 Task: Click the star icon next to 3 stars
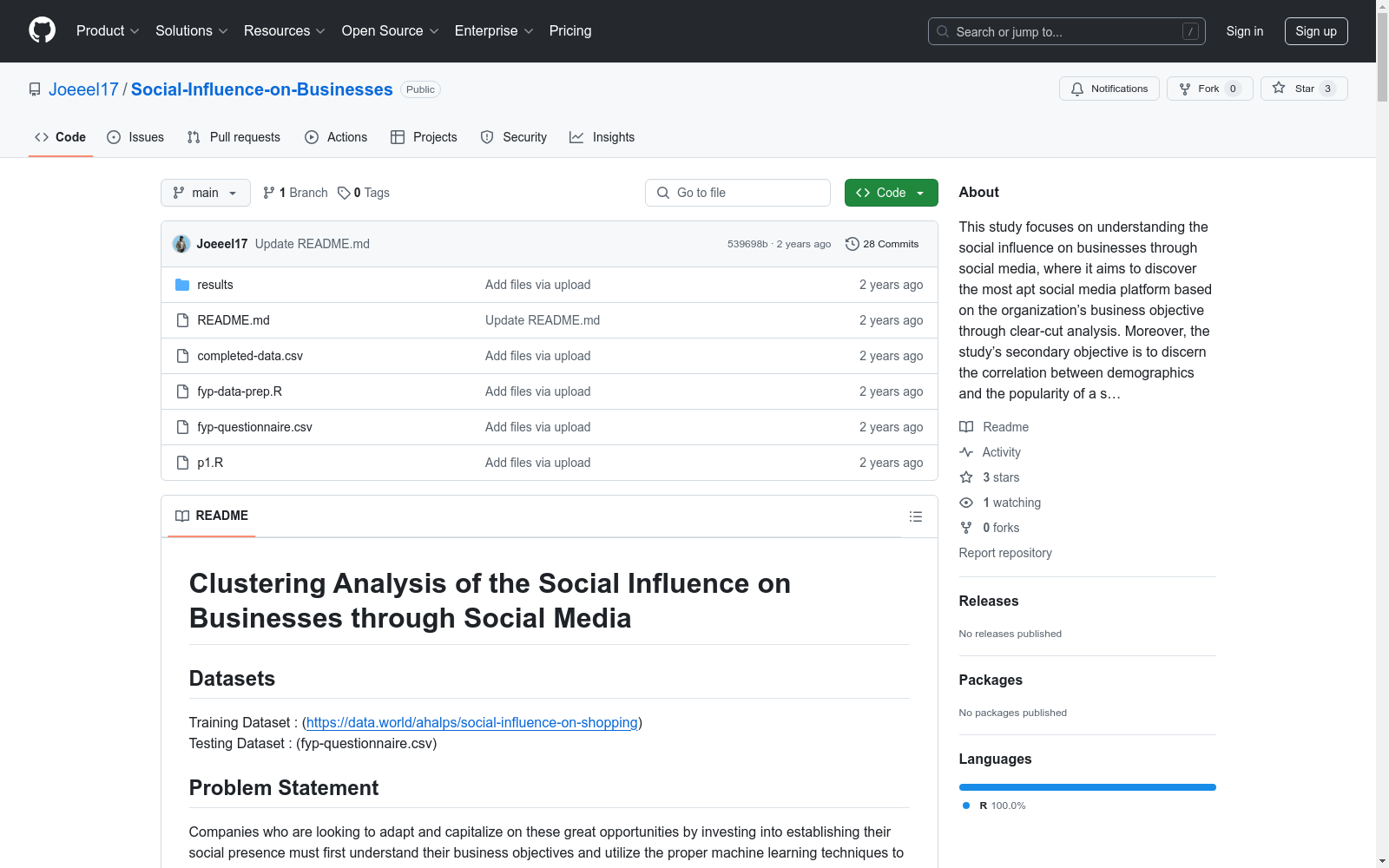[966, 477]
